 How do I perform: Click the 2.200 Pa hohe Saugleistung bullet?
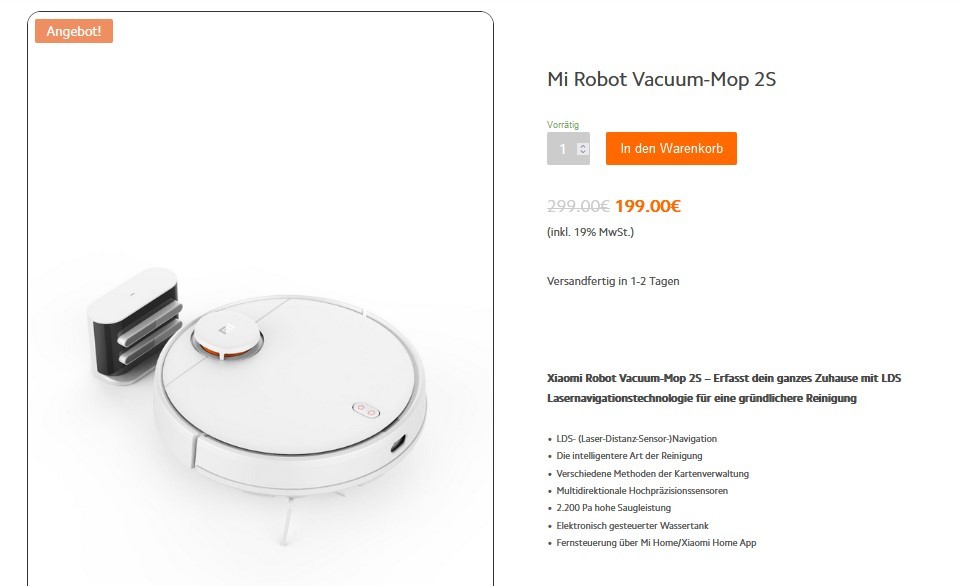(x=614, y=508)
